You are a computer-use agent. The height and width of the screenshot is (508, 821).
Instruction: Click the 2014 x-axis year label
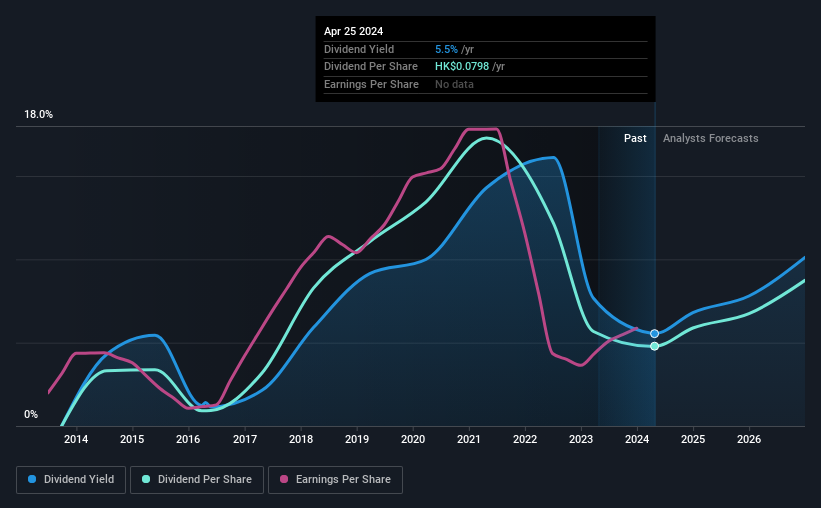[76, 439]
